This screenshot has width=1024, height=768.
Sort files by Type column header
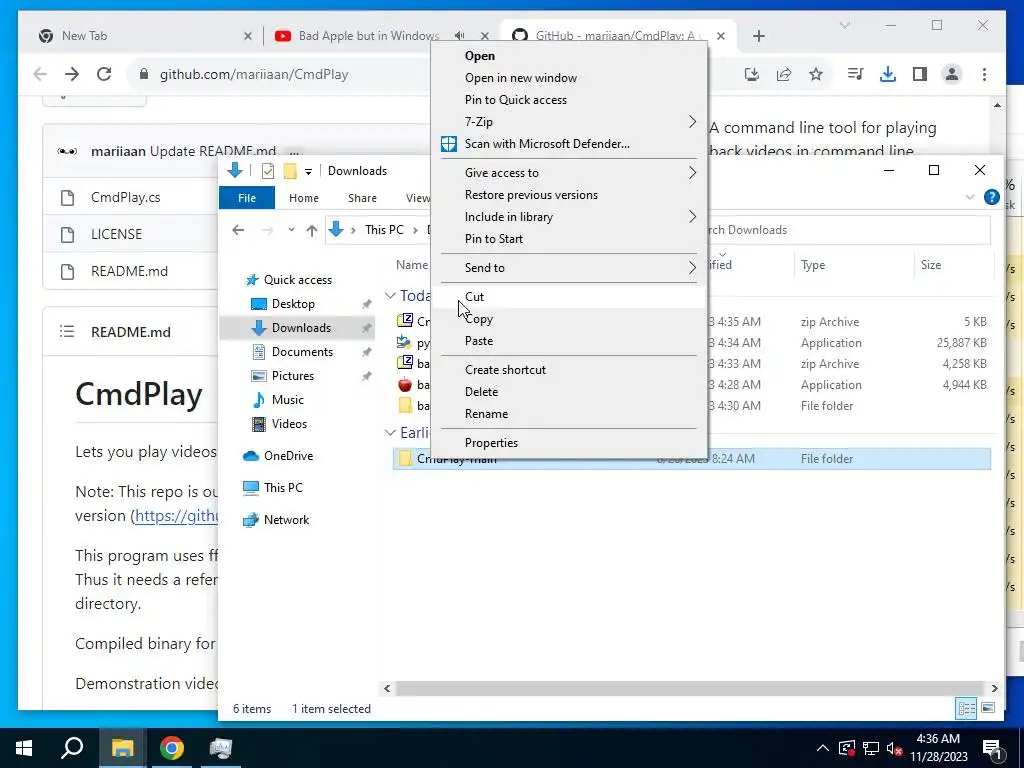853,265
